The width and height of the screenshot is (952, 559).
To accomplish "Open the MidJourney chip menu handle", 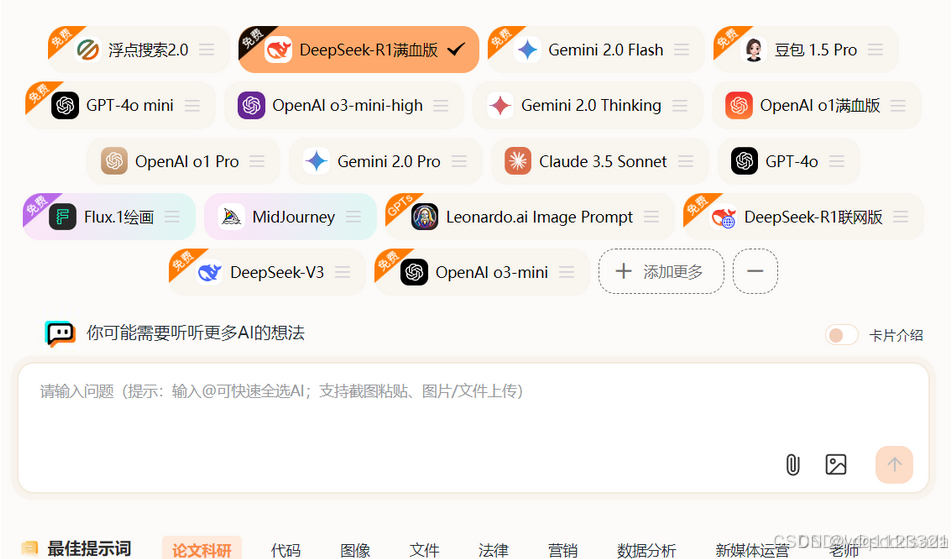I will 353,217.
